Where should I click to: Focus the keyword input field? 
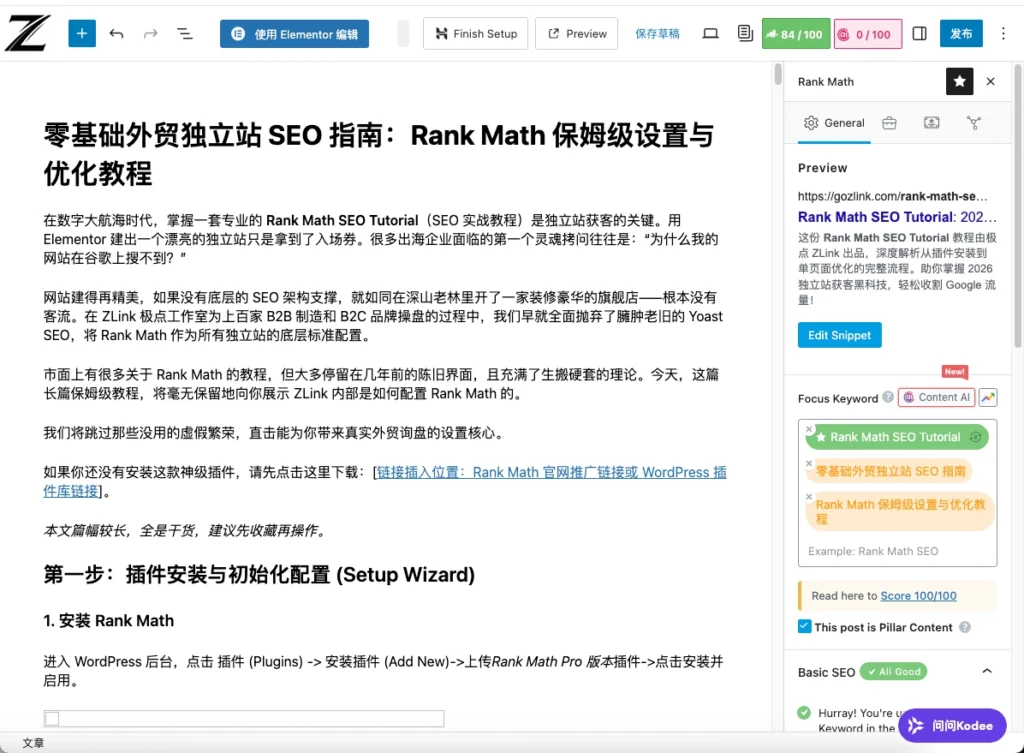(x=897, y=551)
